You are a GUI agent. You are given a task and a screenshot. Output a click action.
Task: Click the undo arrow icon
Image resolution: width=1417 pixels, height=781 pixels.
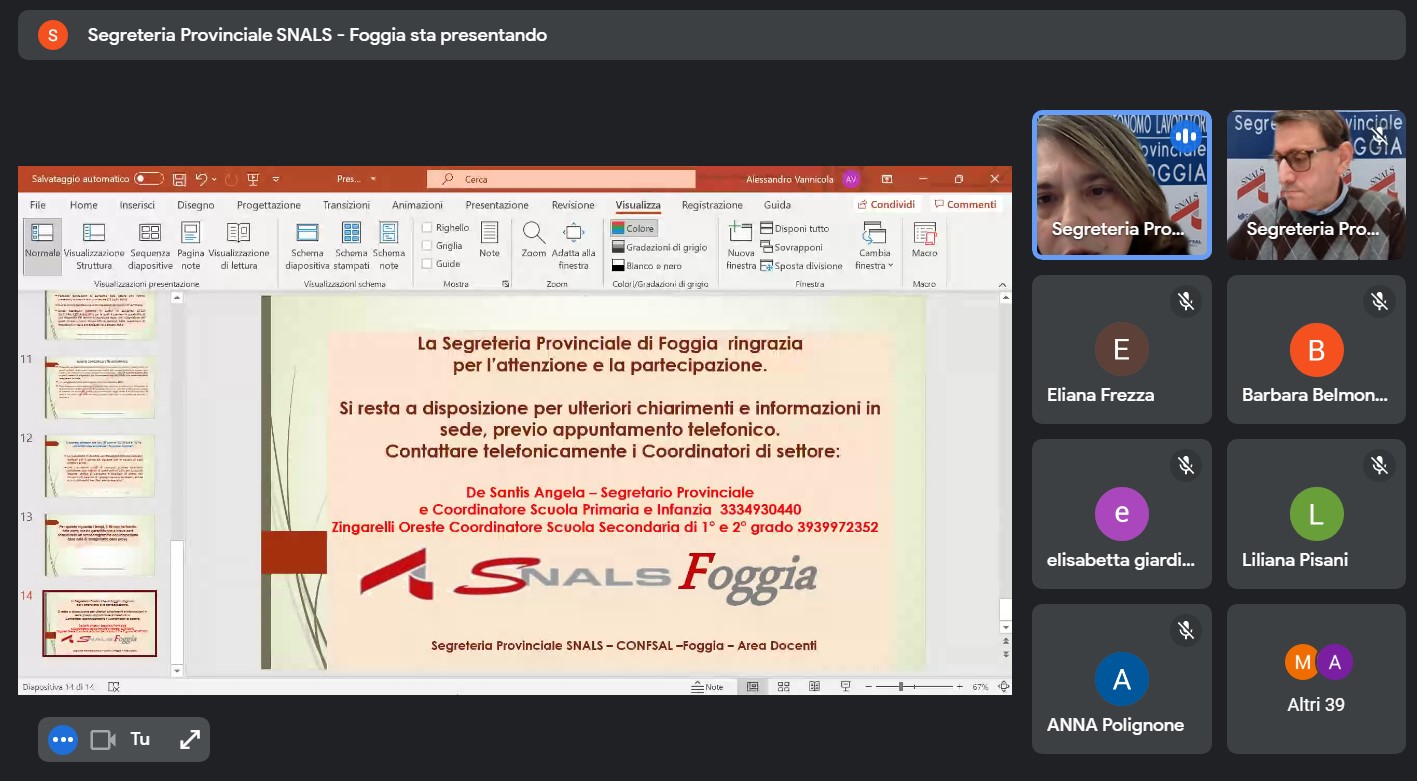[x=201, y=179]
